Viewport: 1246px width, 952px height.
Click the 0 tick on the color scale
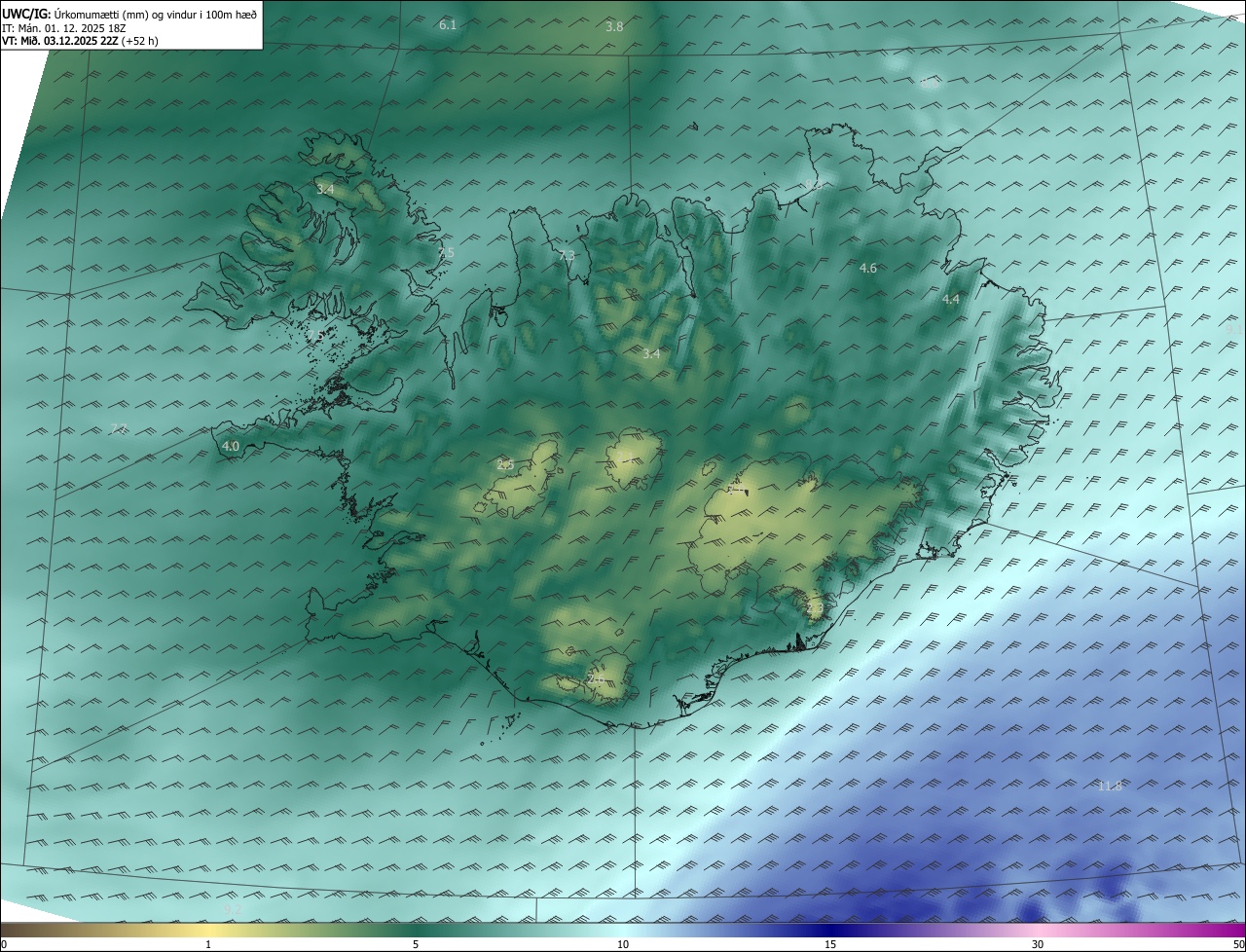(x=4, y=944)
